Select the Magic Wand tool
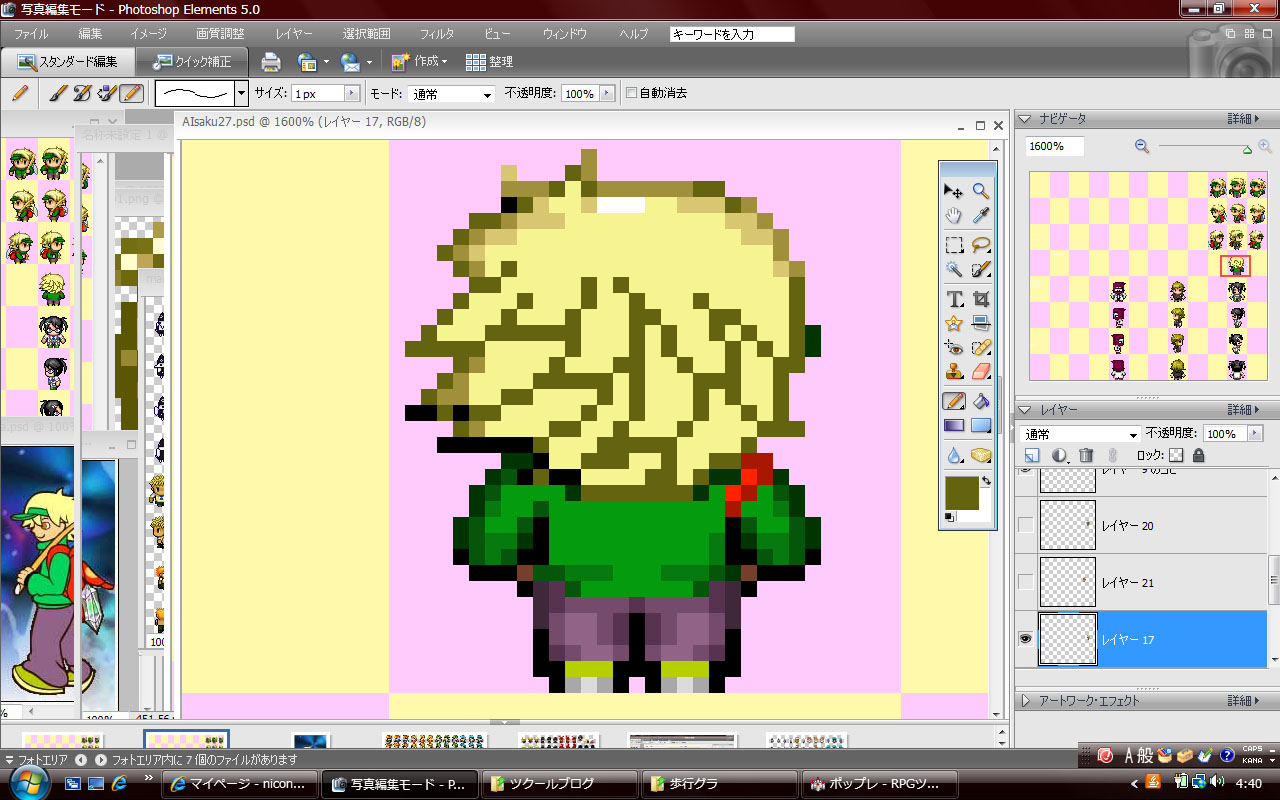The height and width of the screenshot is (800, 1280). tap(954, 268)
